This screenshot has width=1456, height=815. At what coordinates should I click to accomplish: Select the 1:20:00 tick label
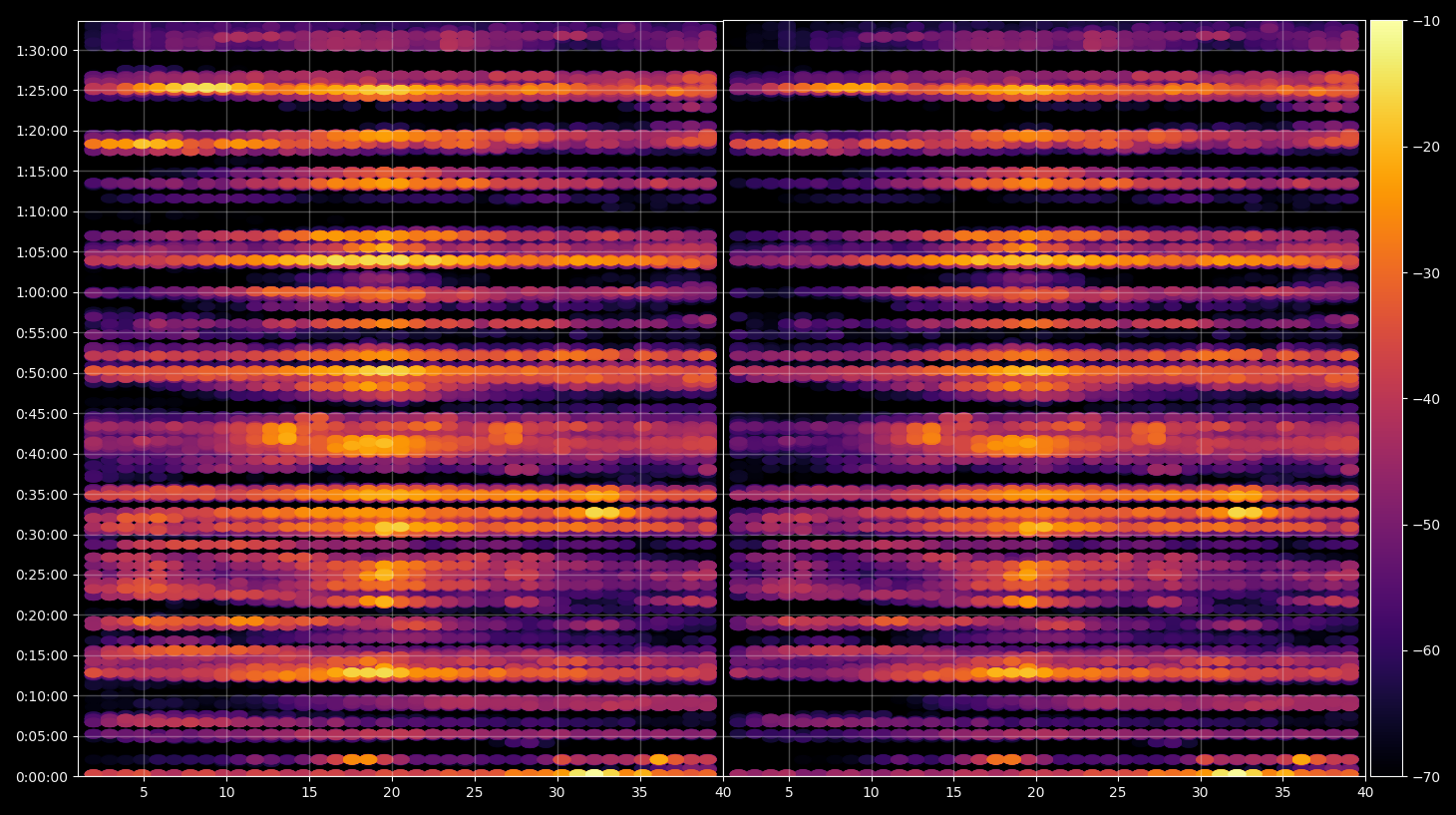coord(42,132)
